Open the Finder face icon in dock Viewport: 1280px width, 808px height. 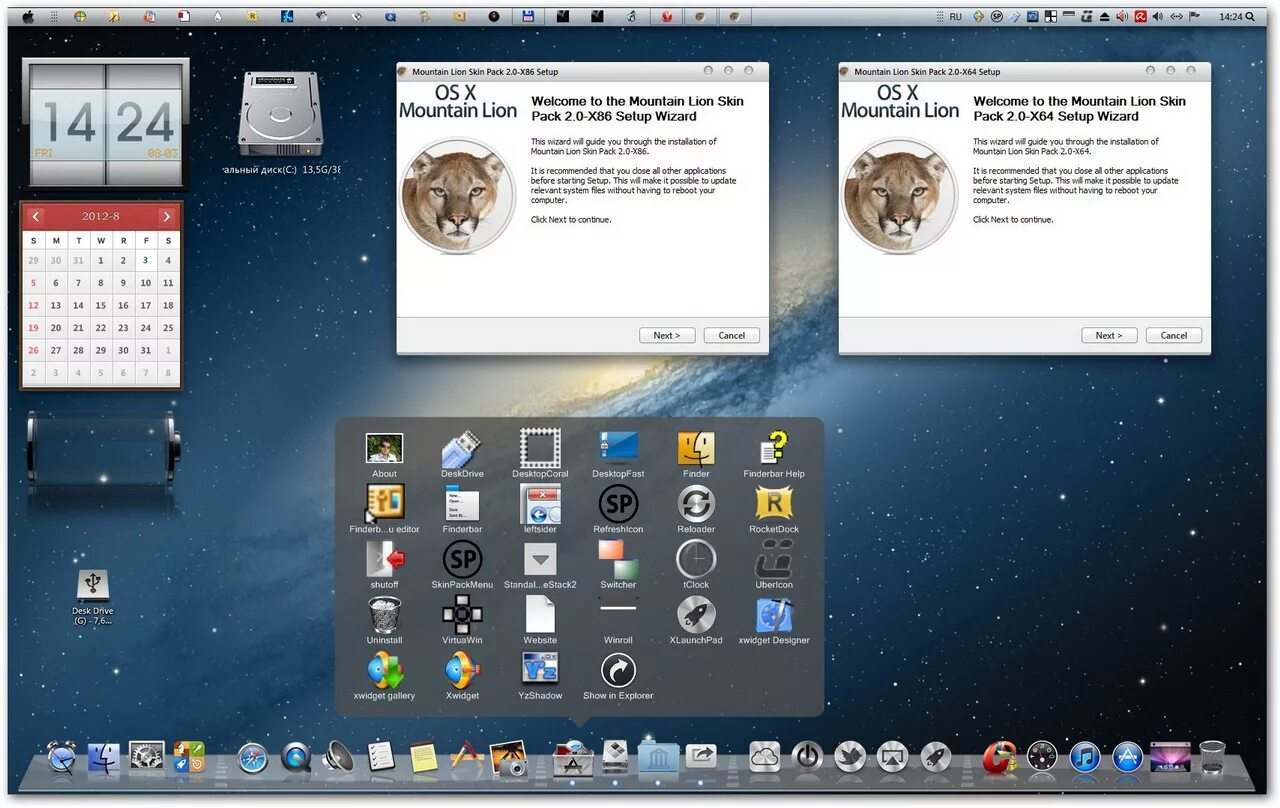(x=104, y=758)
